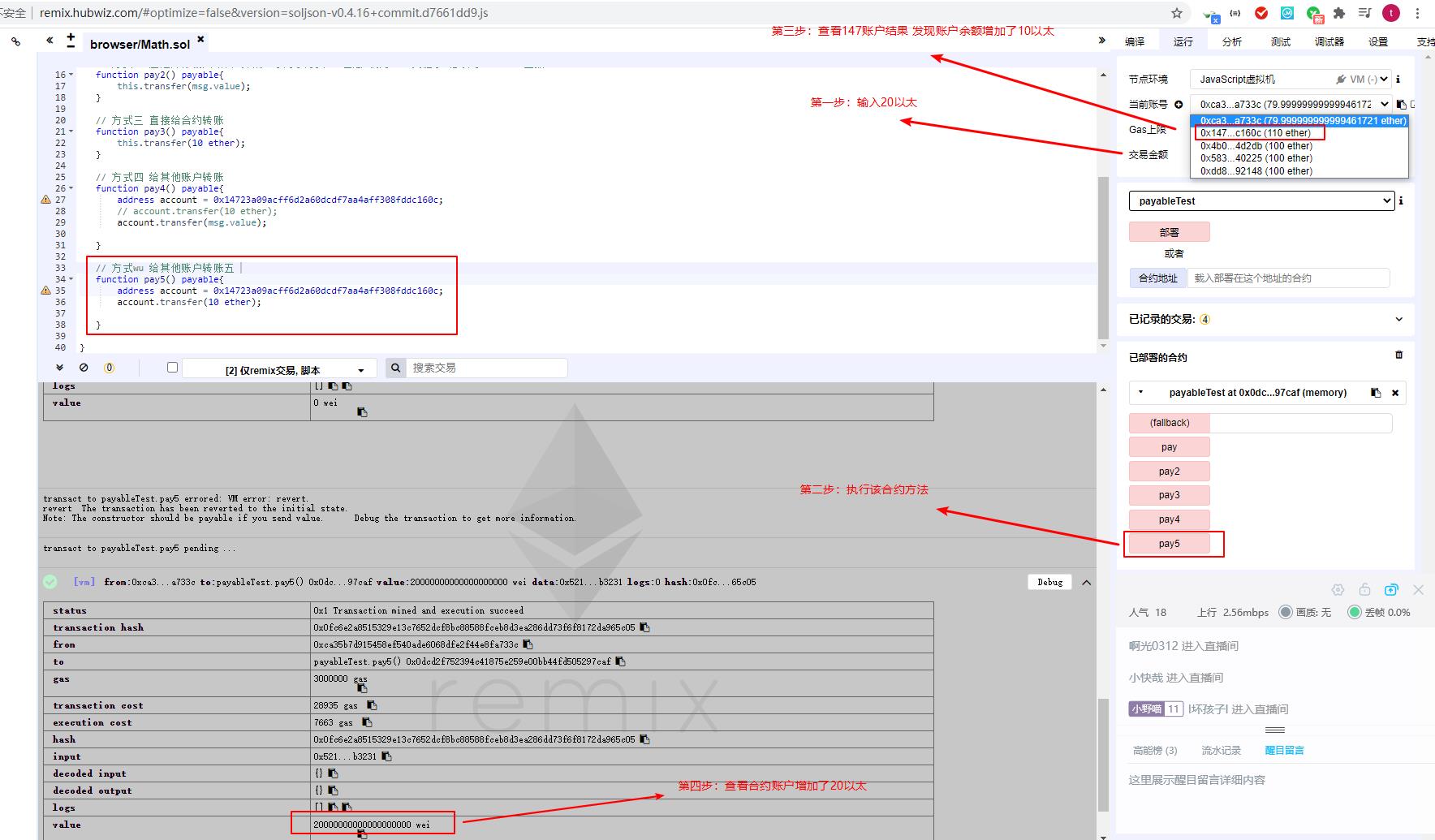
Task: Switch to the 测试 tab
Action: (1281, 41)
